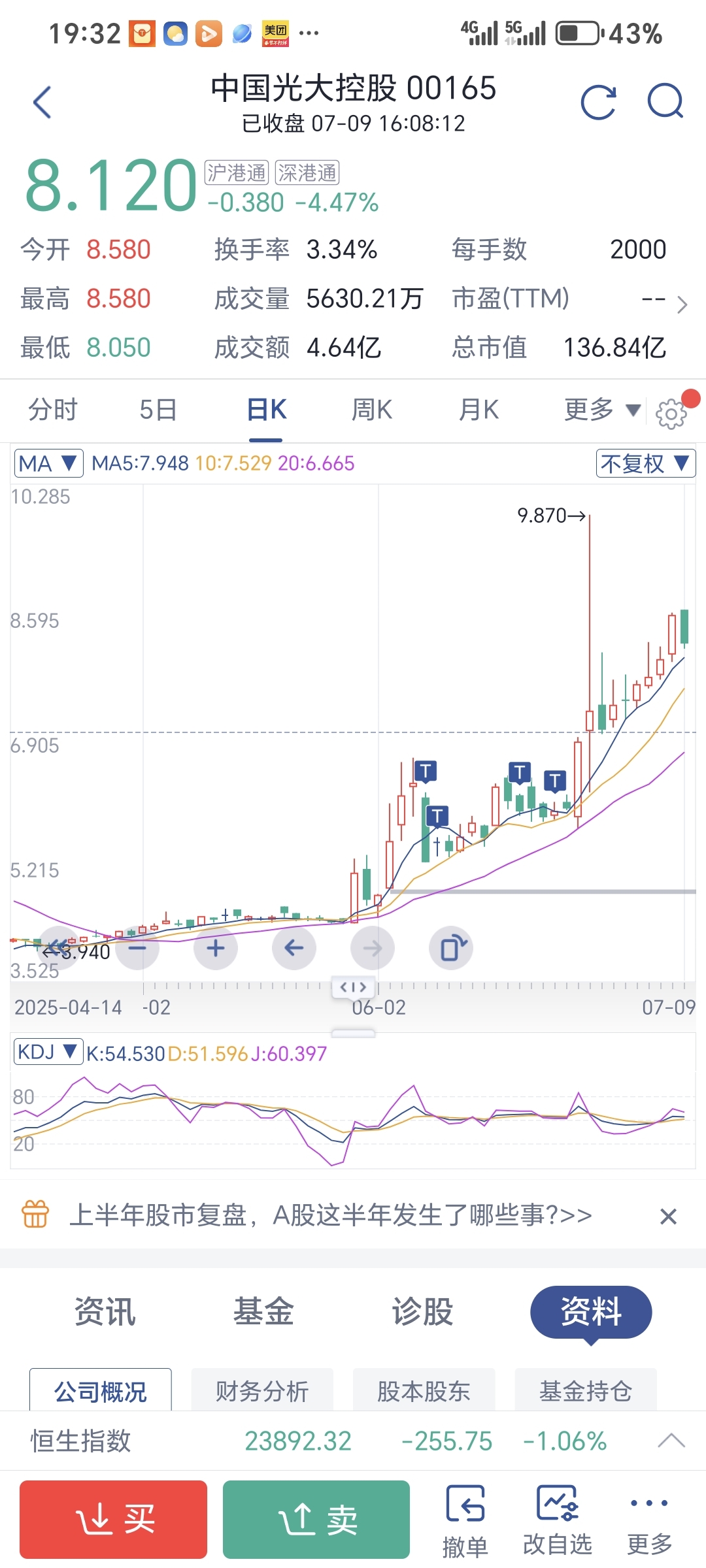
Task: Move chart cursor right arrow
Action: tap(373, 948)
